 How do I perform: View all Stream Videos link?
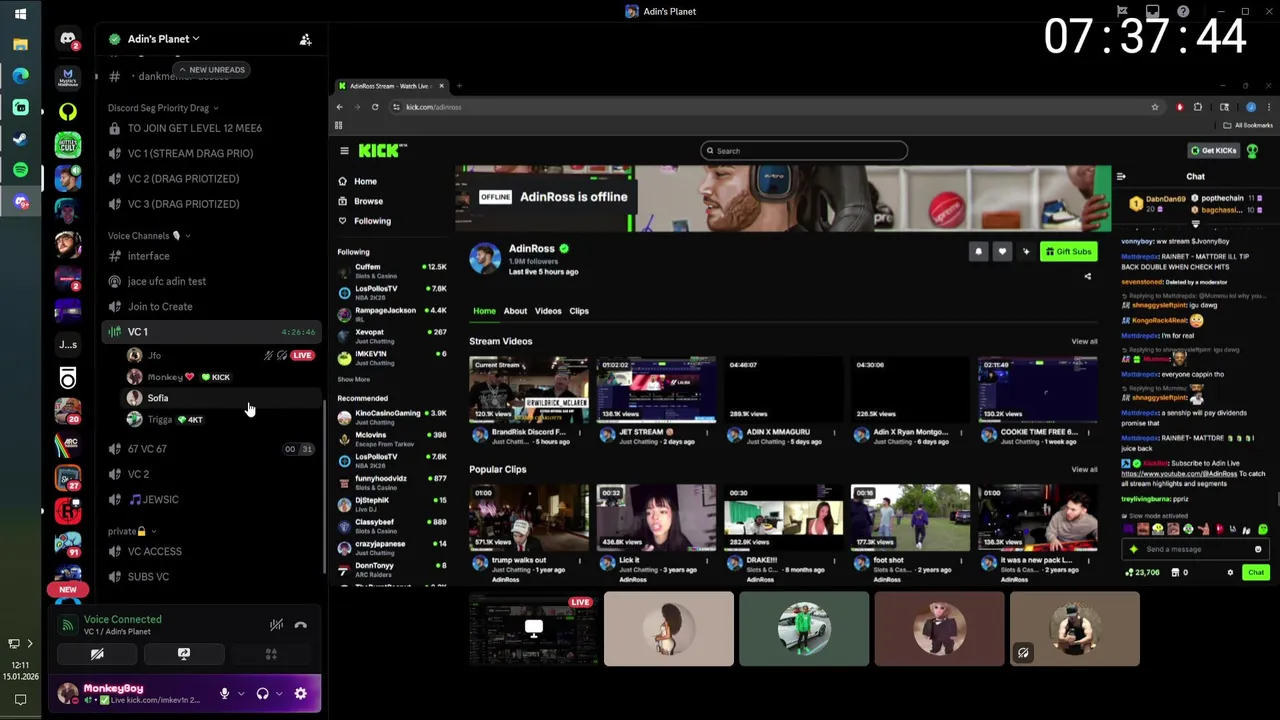pyautogui.click(x=1084, y=342)
